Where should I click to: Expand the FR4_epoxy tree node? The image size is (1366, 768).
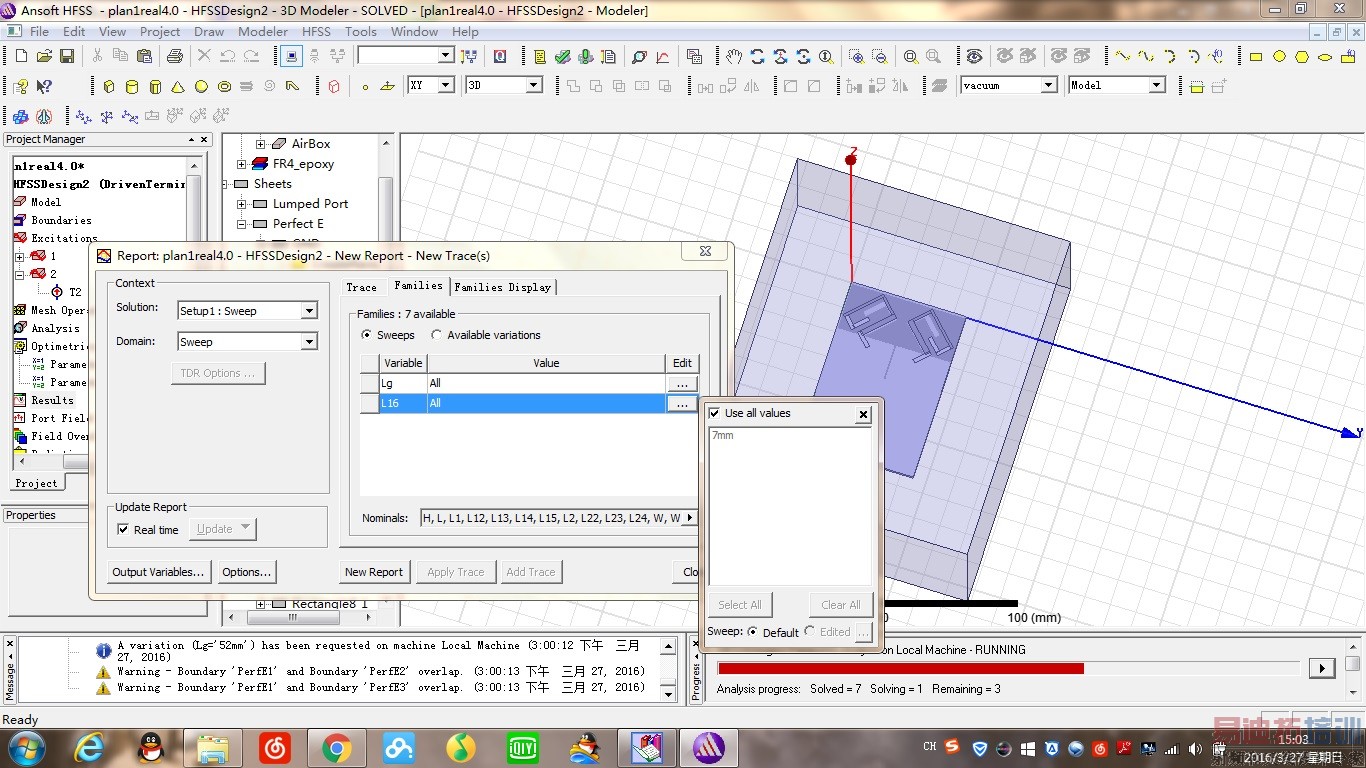click(x=241, y=164)
